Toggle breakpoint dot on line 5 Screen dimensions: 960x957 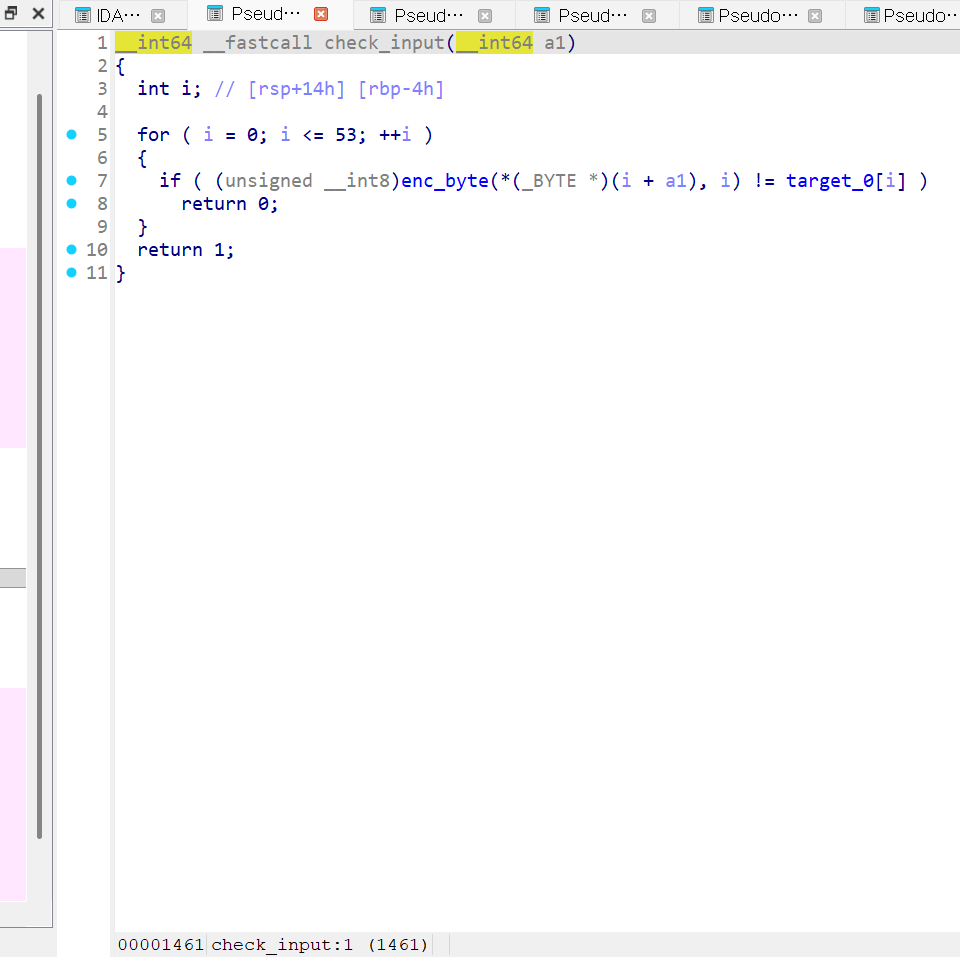point(72,135)
